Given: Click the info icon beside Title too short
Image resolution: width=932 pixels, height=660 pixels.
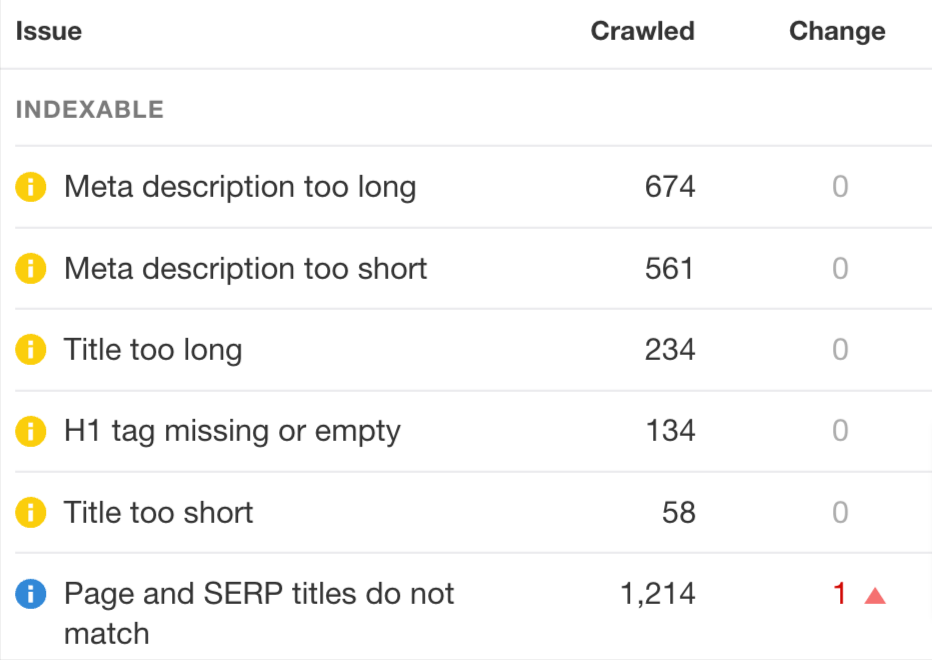Looking at the screenshot, I should point(30,512).
